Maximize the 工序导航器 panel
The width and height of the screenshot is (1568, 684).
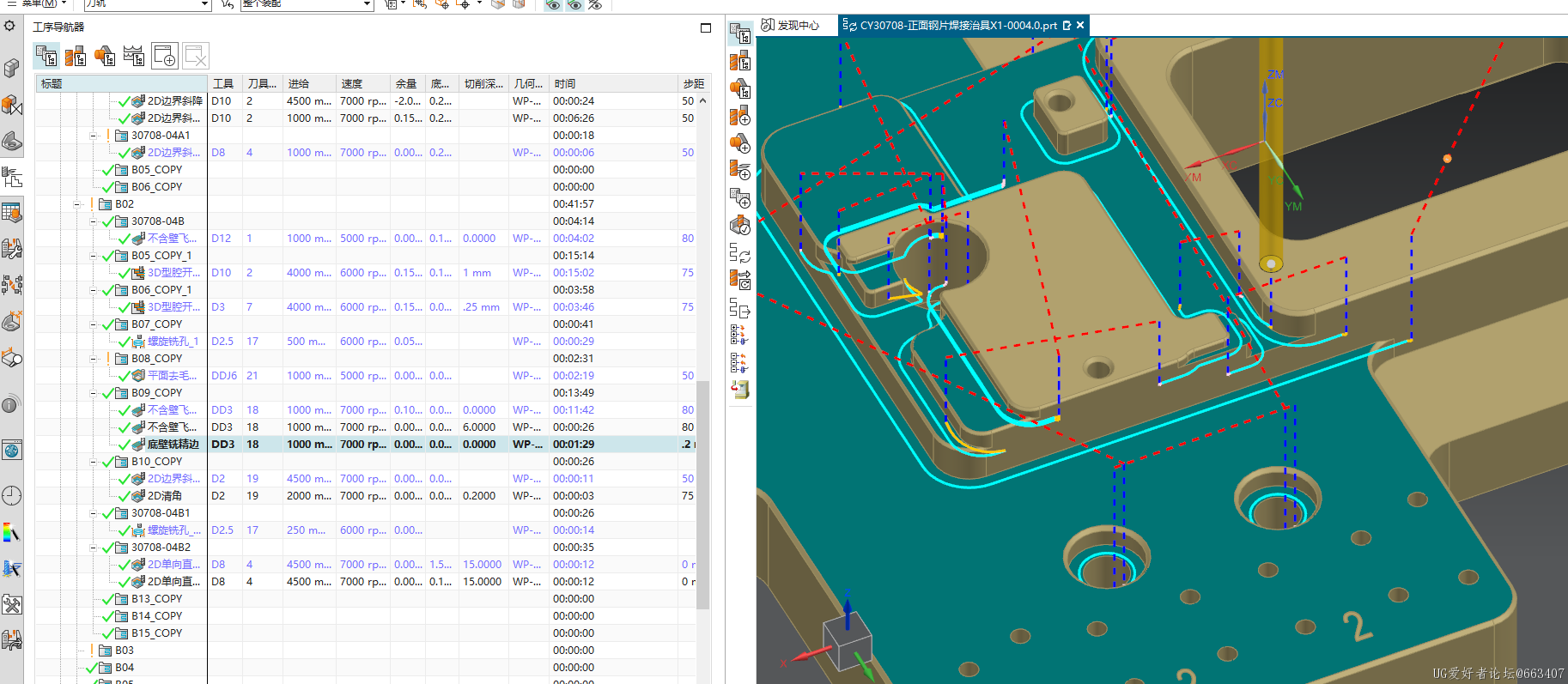pyautogui.click(x=706, y=27)
